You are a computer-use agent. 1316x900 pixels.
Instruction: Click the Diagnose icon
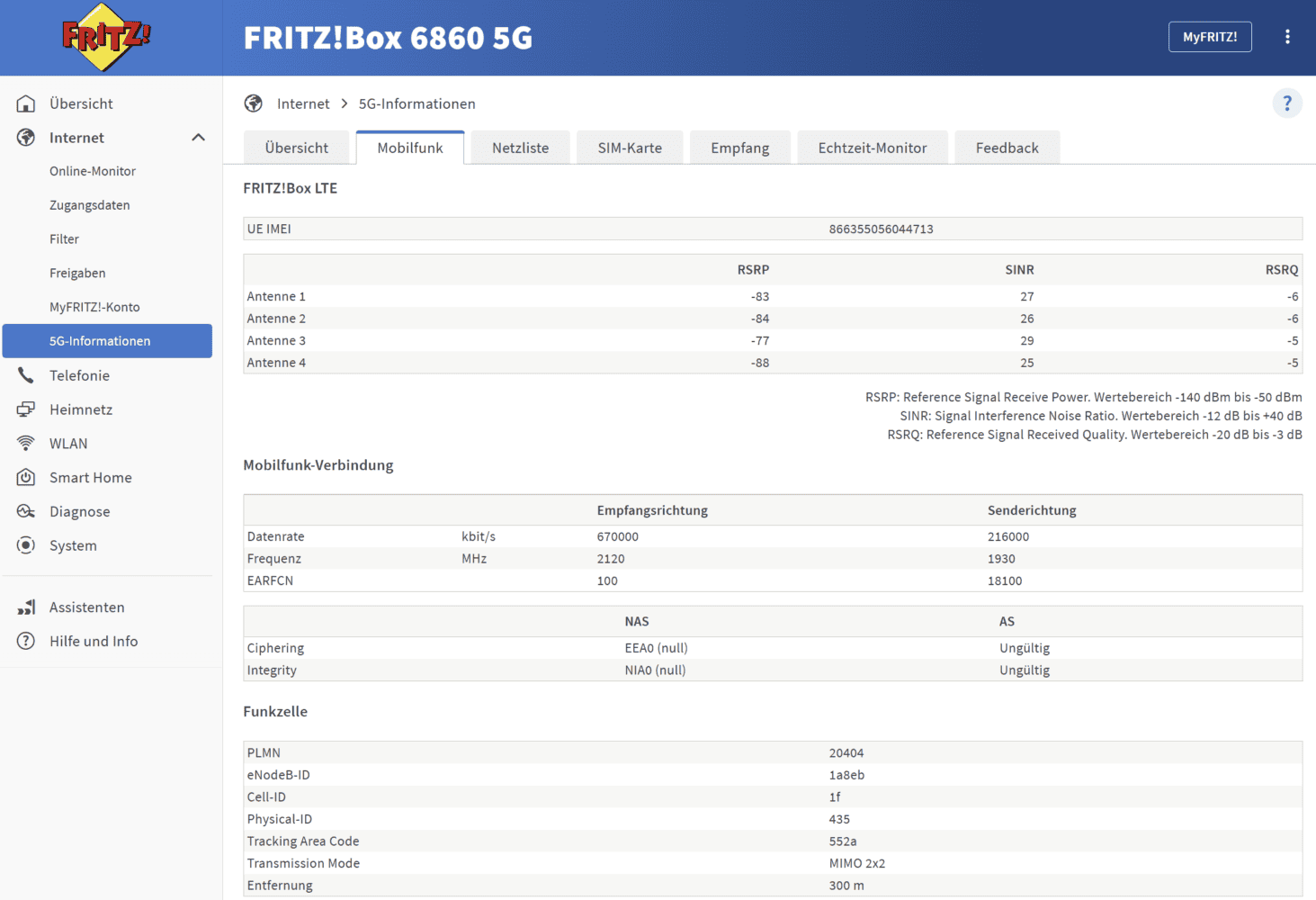tap(26, 512)
